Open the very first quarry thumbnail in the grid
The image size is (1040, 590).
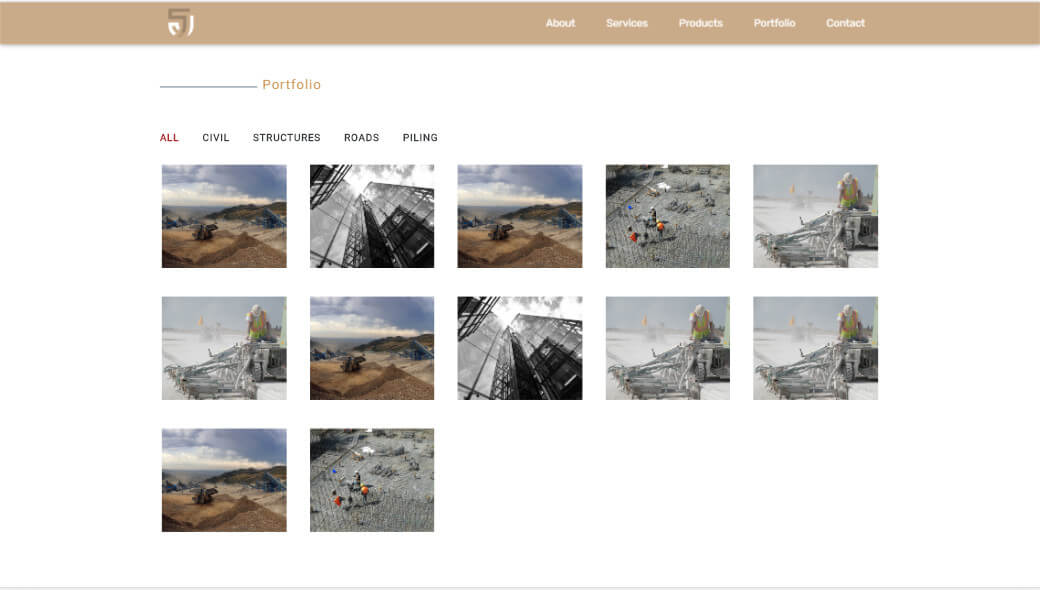click(224, 216)
